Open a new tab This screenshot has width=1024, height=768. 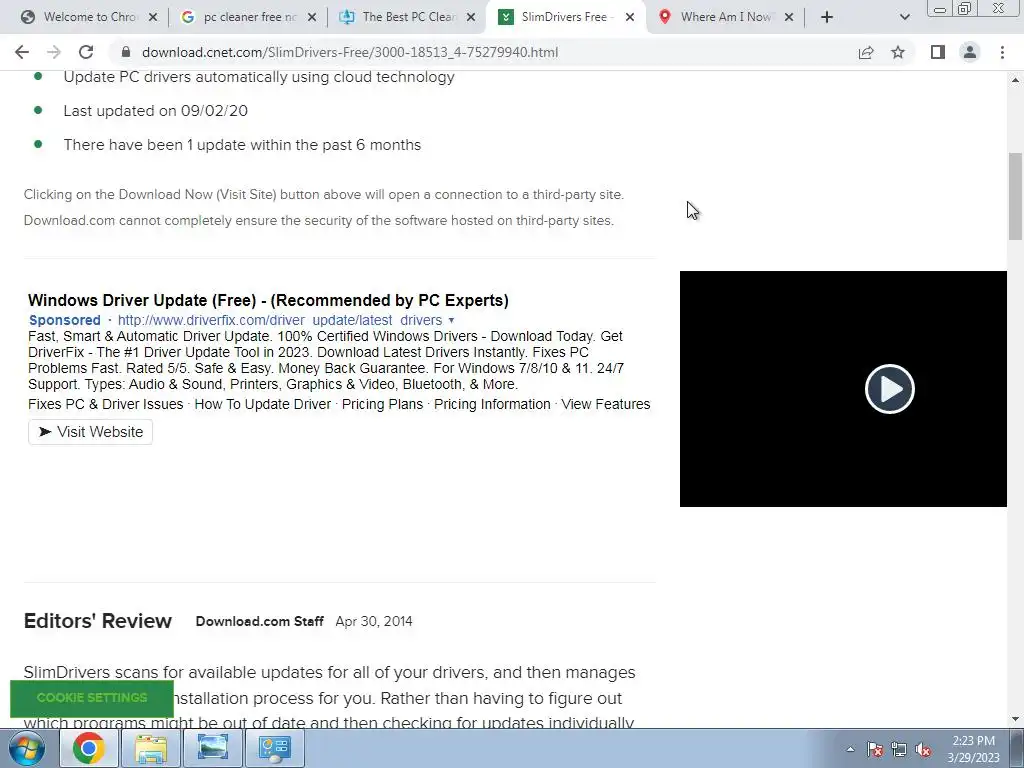click(x=827, y=17)
